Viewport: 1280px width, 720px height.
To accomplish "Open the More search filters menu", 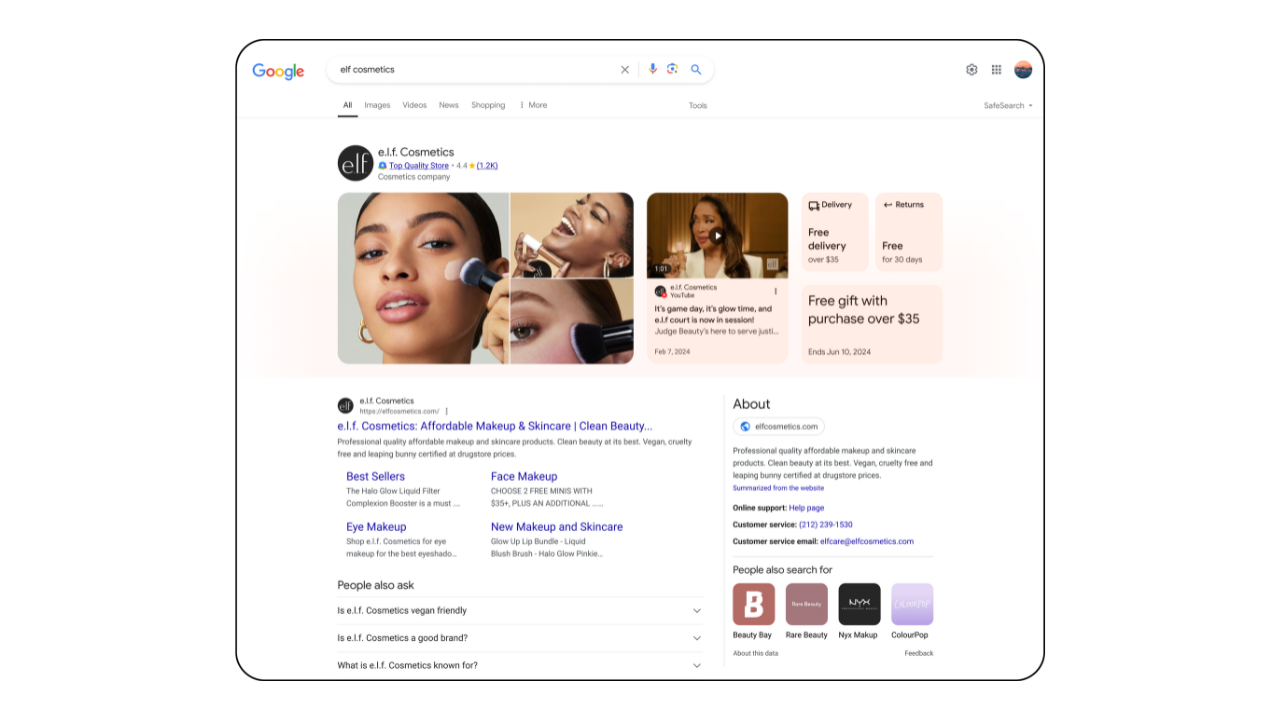I will [x=534, y=105].
